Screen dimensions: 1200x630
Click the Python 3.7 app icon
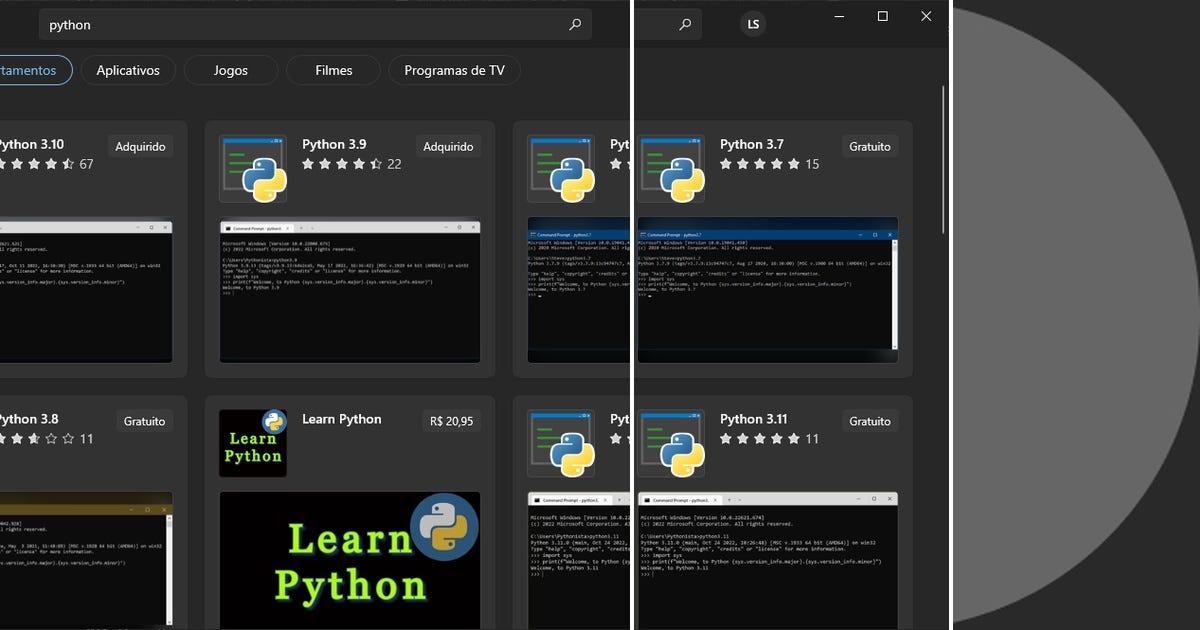671,166
